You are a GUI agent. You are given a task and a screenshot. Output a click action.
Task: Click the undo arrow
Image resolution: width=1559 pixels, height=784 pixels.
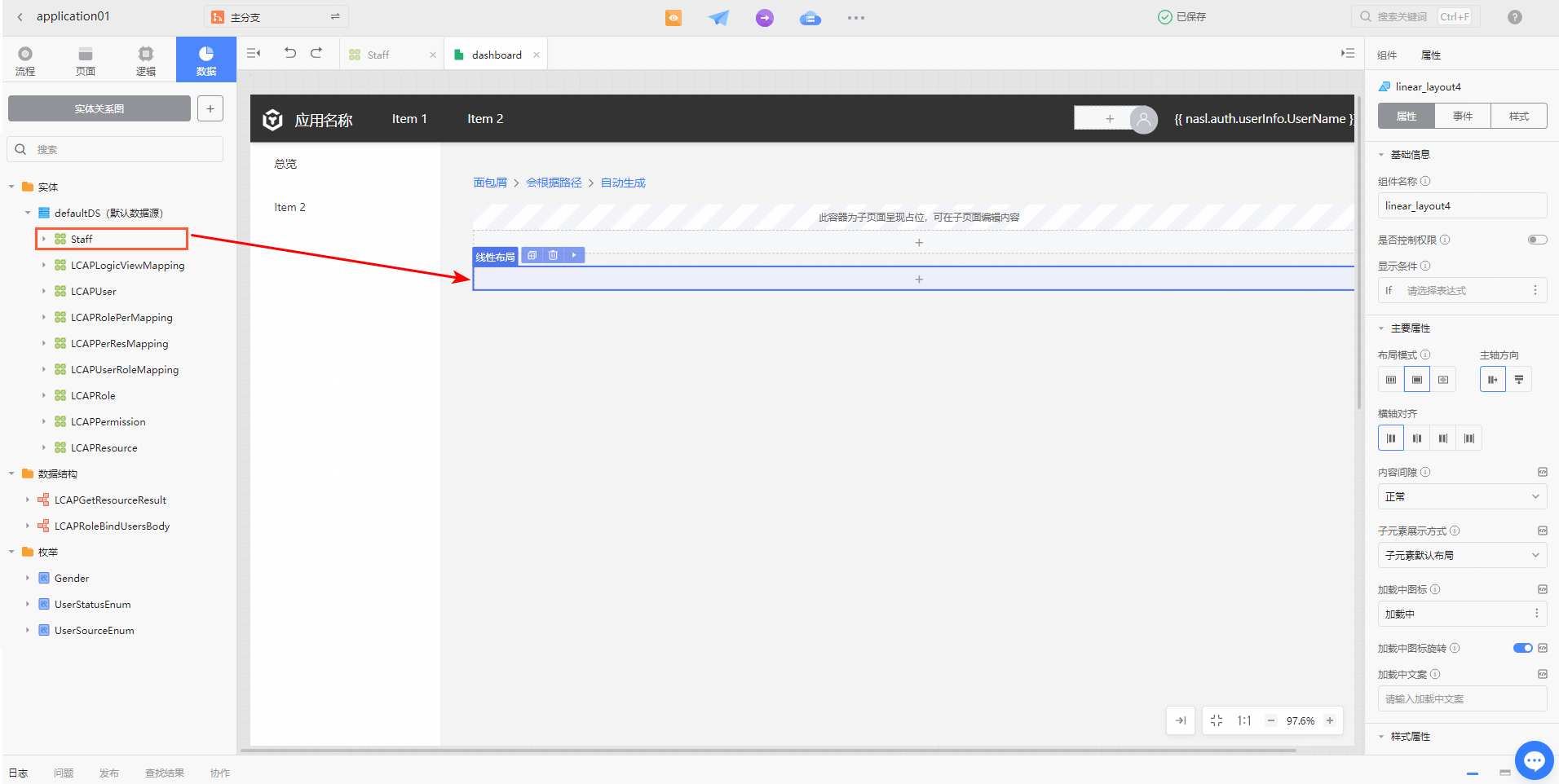tap(290, 53)
